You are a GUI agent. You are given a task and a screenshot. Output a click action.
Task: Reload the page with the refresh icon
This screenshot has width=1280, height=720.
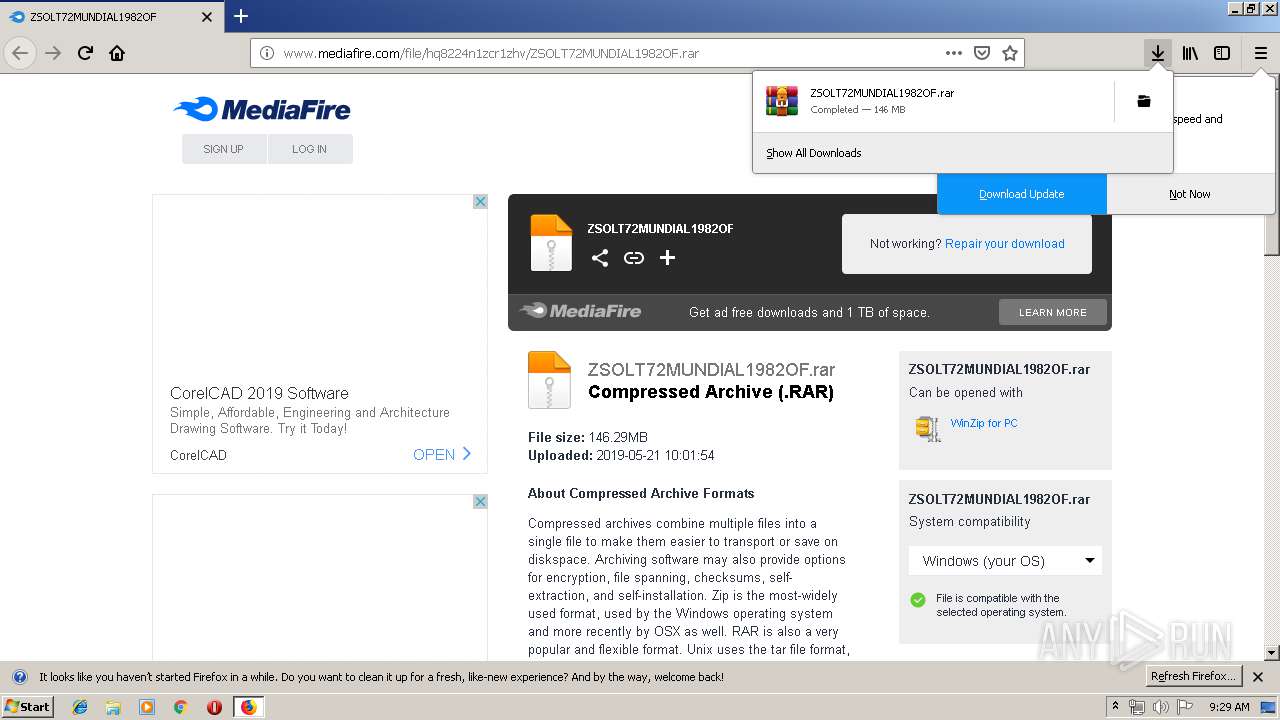[x=85, y=53]
